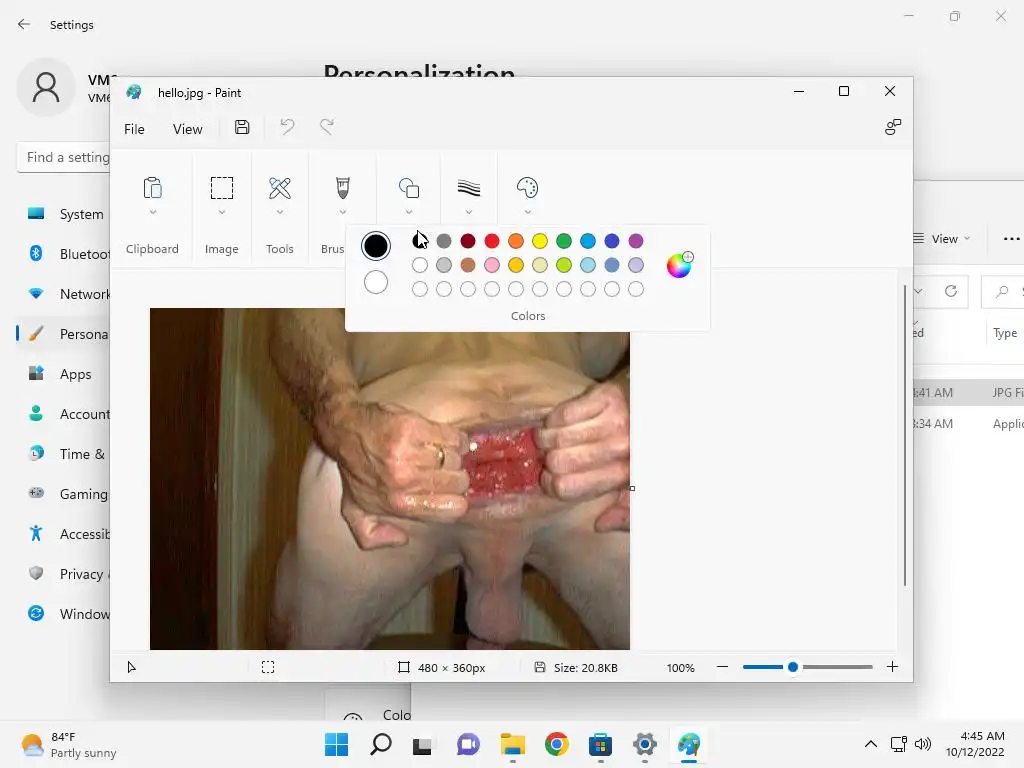Pick the bright red color swatch
The image size is (1024, 768).
[492, 241]
